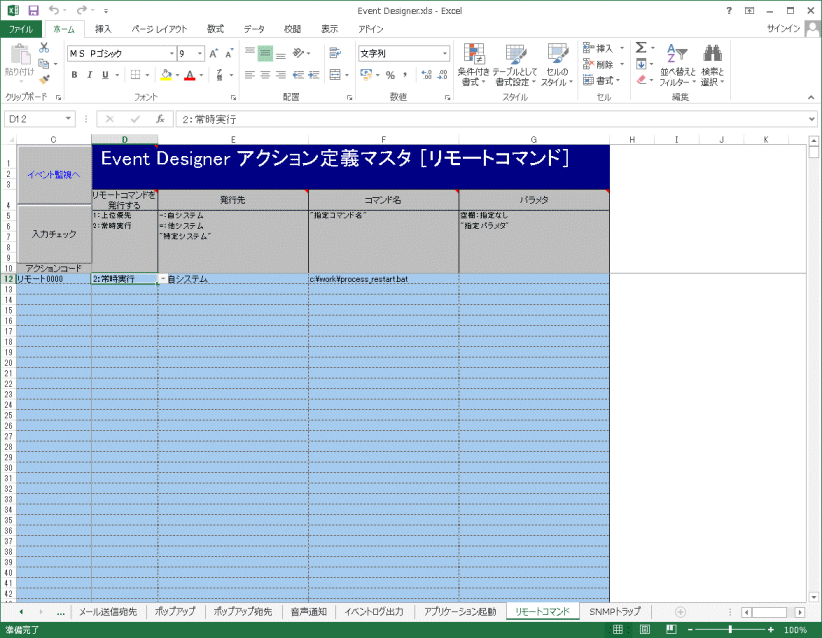Open the Sort and Filter (並べ替えとフィルター) menu
The image size is (822, 638).
coord(677,64)
